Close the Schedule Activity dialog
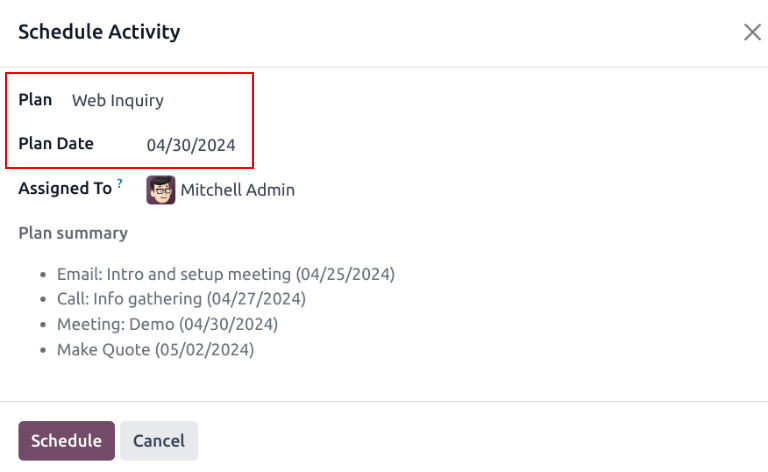768x472 pixels. pyautogui.click(x=752, y=32)
